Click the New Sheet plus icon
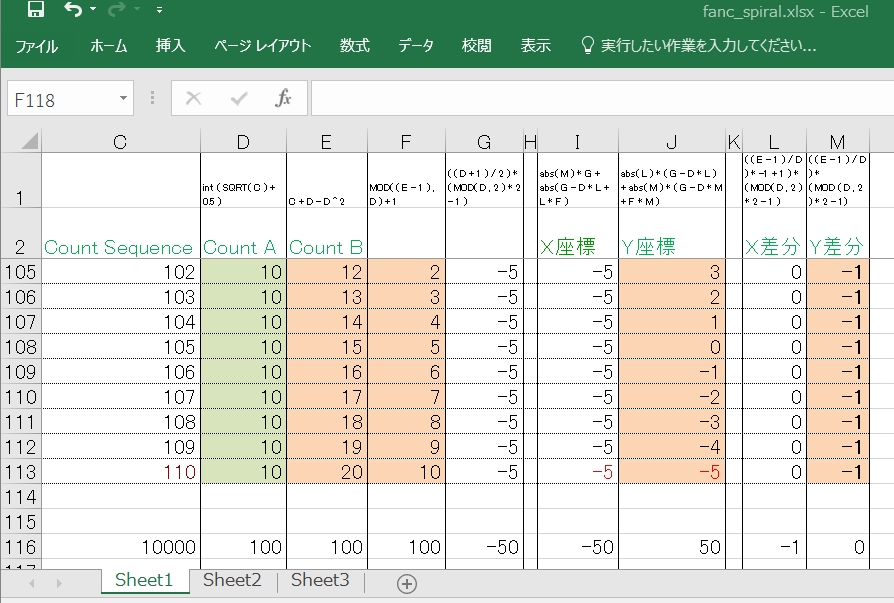 pyautogui.click(x=407, y=584)
